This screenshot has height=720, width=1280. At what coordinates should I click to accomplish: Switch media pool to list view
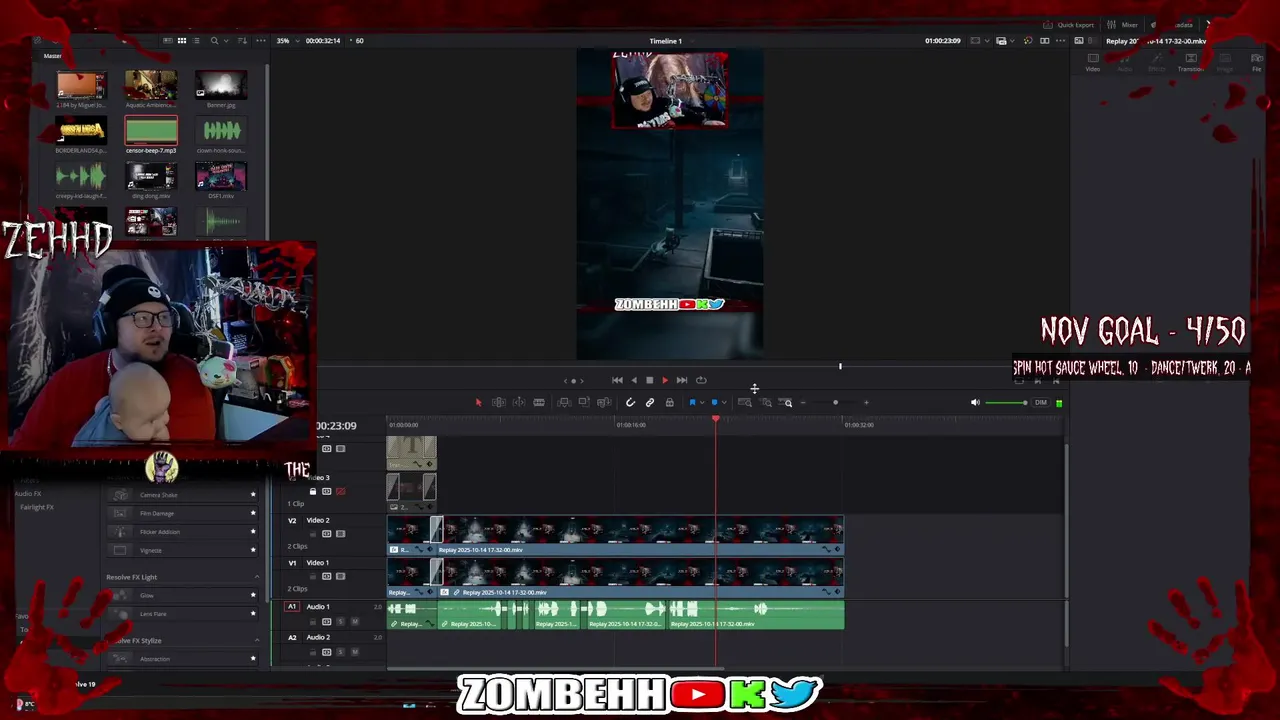click(197, 41)
